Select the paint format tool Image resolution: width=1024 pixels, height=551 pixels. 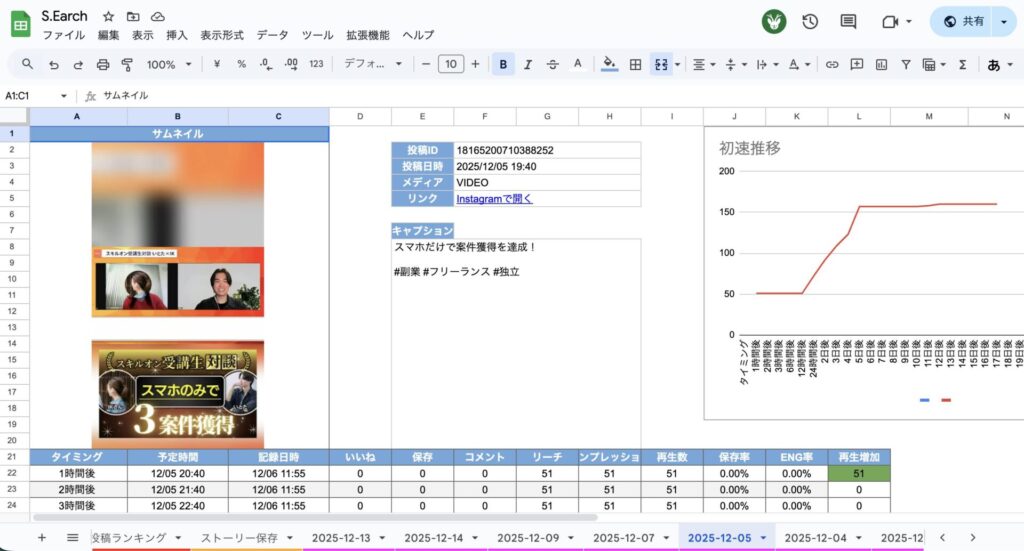[x=127, y=64]
